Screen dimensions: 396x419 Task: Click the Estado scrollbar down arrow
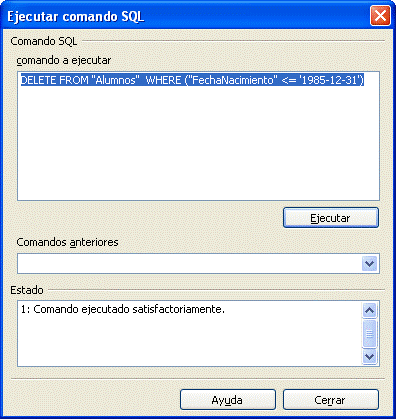[369, 356]
